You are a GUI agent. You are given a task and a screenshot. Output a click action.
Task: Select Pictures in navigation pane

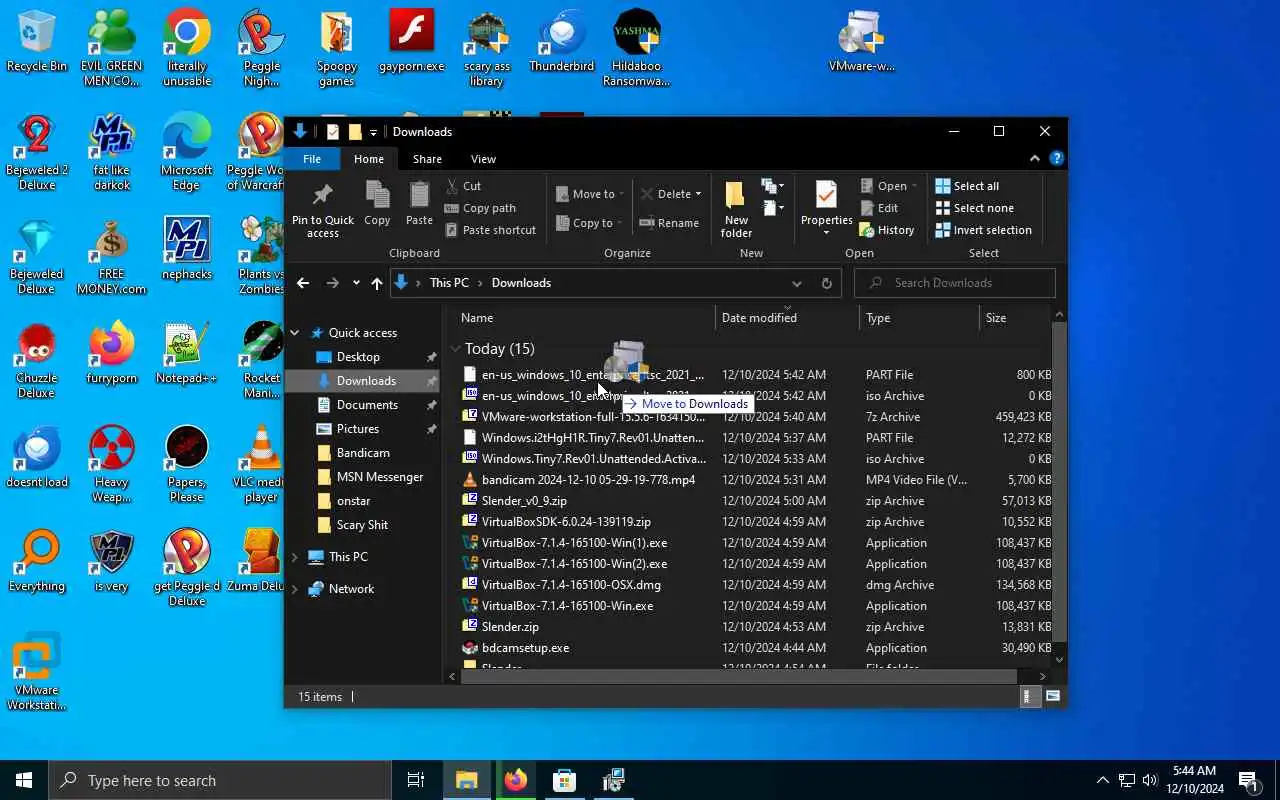coord(358,429)
